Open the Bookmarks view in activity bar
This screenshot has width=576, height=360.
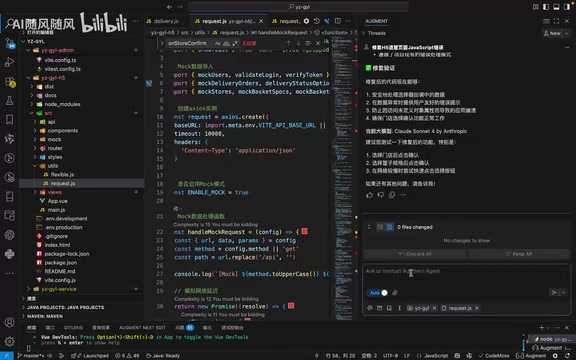pos(10,119)
